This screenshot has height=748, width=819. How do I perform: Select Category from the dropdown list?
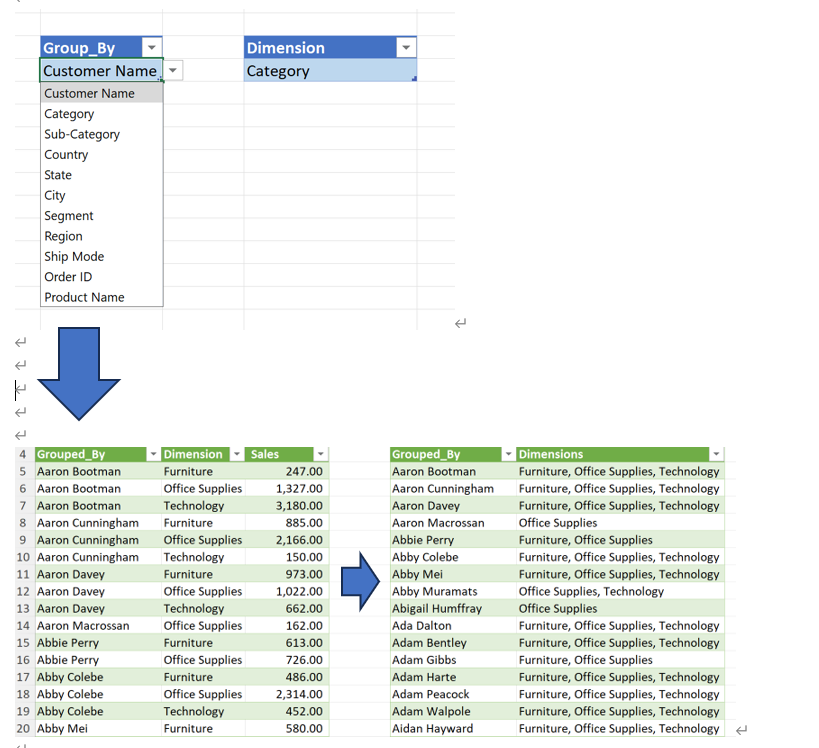point(69,114)
